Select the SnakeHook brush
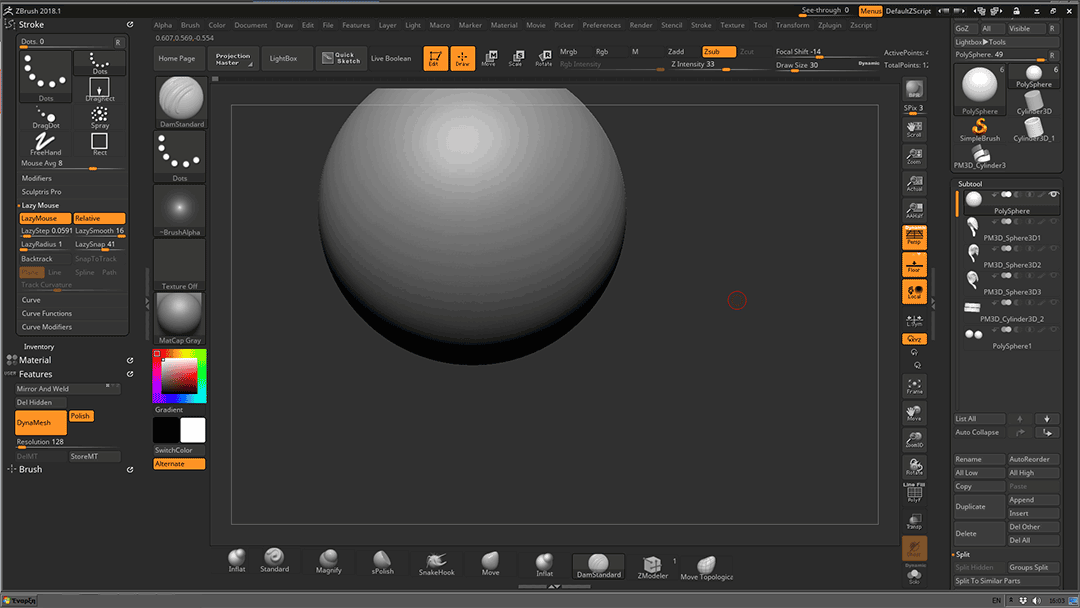 pos(436,562)
